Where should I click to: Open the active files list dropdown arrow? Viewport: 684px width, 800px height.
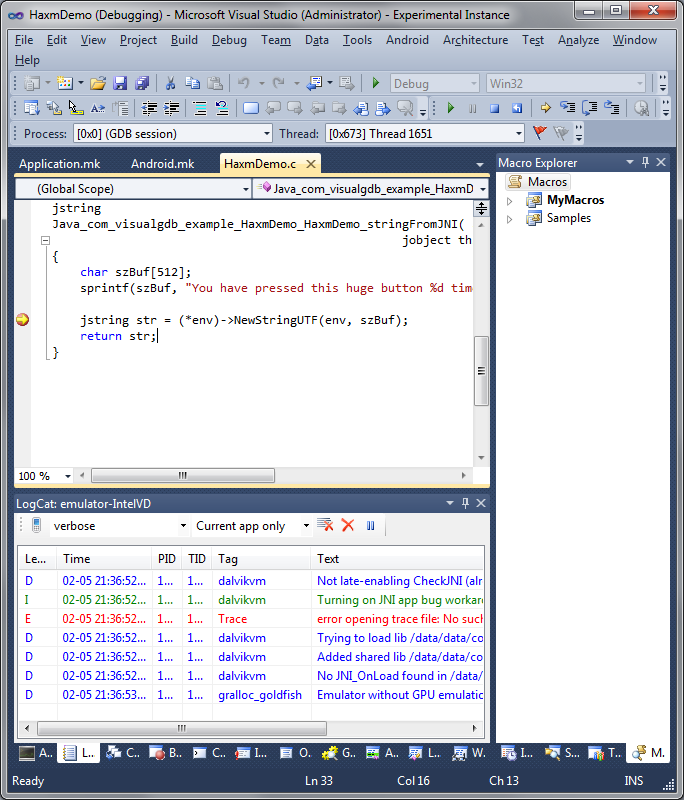click(479, 164)
